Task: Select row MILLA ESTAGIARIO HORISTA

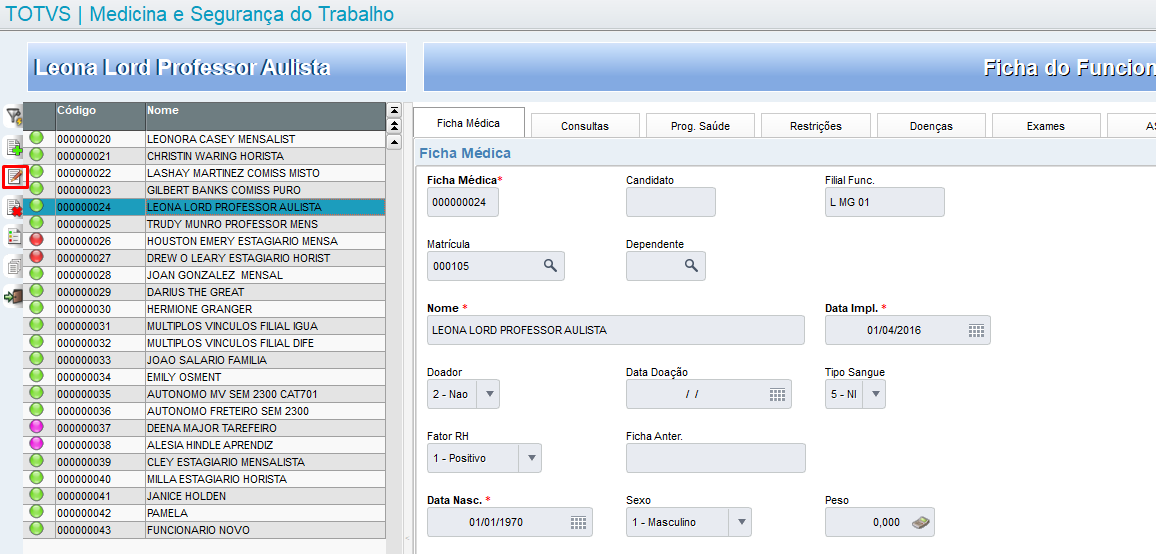Action: click(204, 478)
